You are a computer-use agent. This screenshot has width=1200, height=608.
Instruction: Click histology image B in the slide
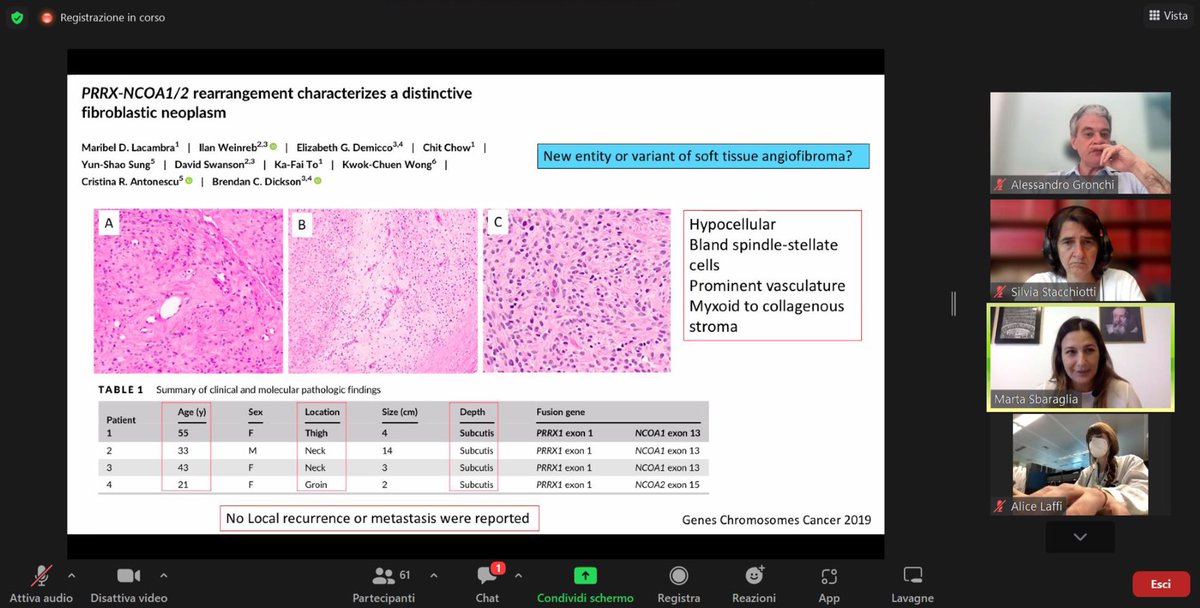pos(382,290)
